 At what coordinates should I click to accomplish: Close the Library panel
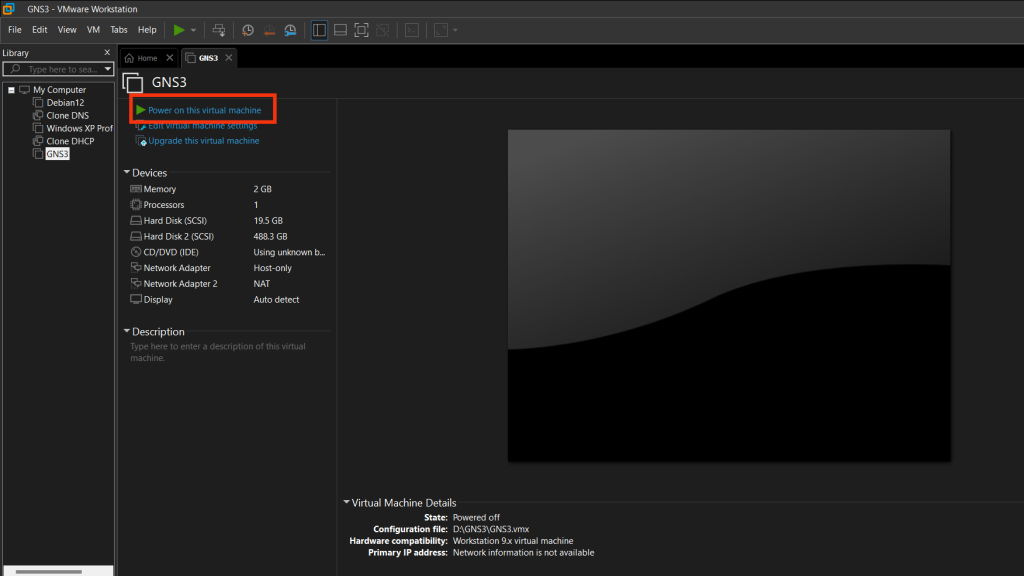pos(107,52)
